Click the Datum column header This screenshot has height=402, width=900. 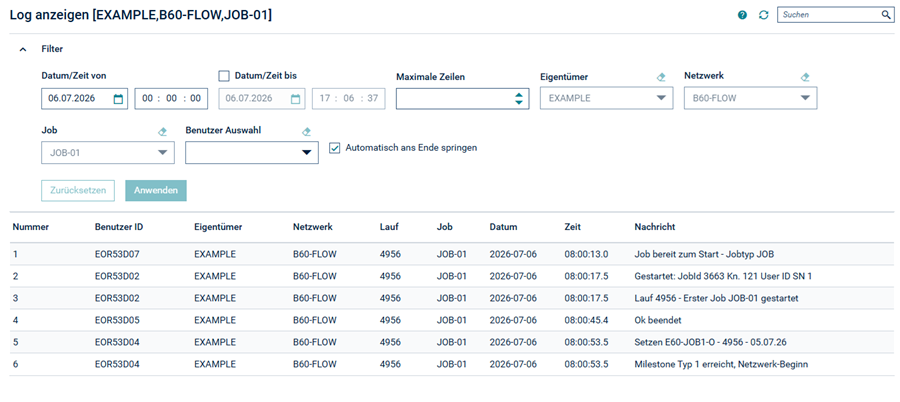(503, 227)
